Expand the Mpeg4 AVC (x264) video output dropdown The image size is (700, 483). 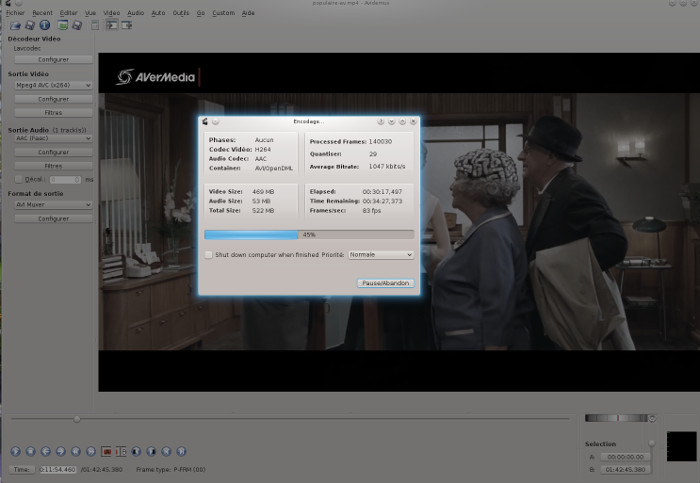click(x=53, y=86)
